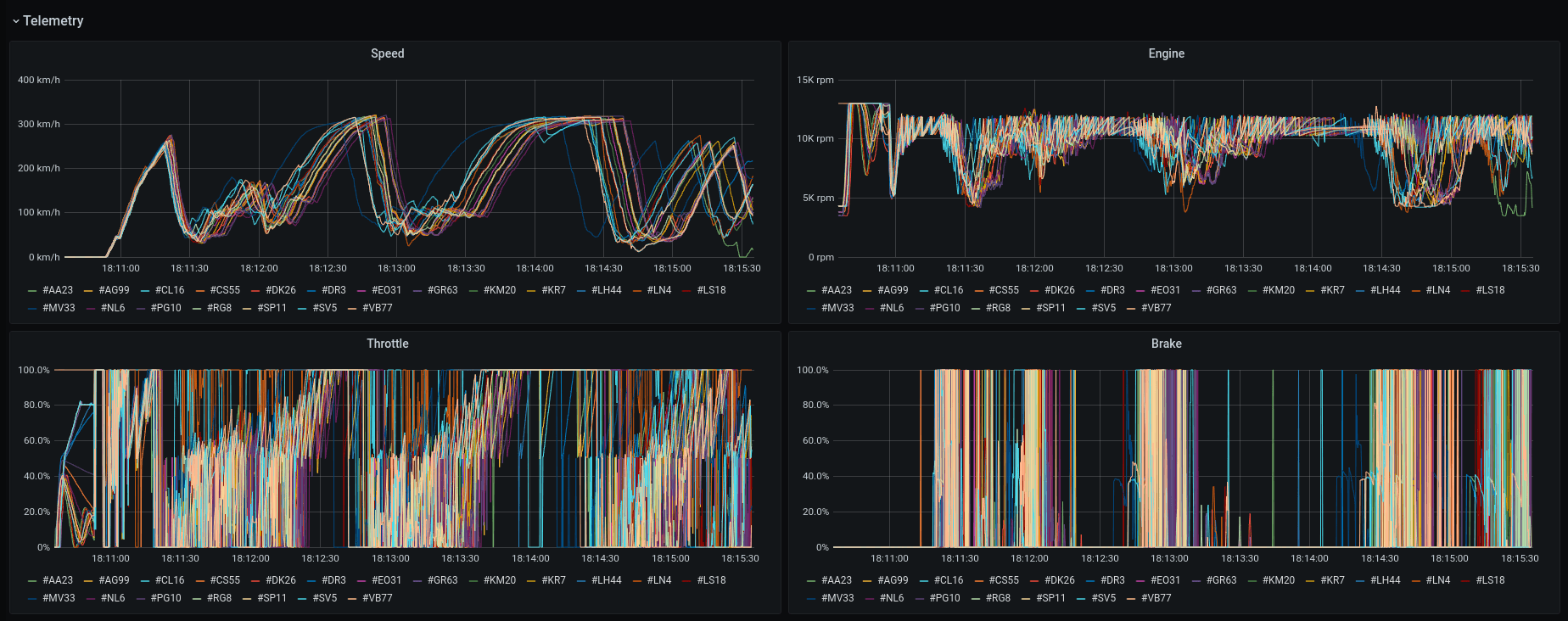Toggle #DR3 series label in Throttle legend
The width and height of the screenshot is (1568, 621).
(x=333, y=580)
